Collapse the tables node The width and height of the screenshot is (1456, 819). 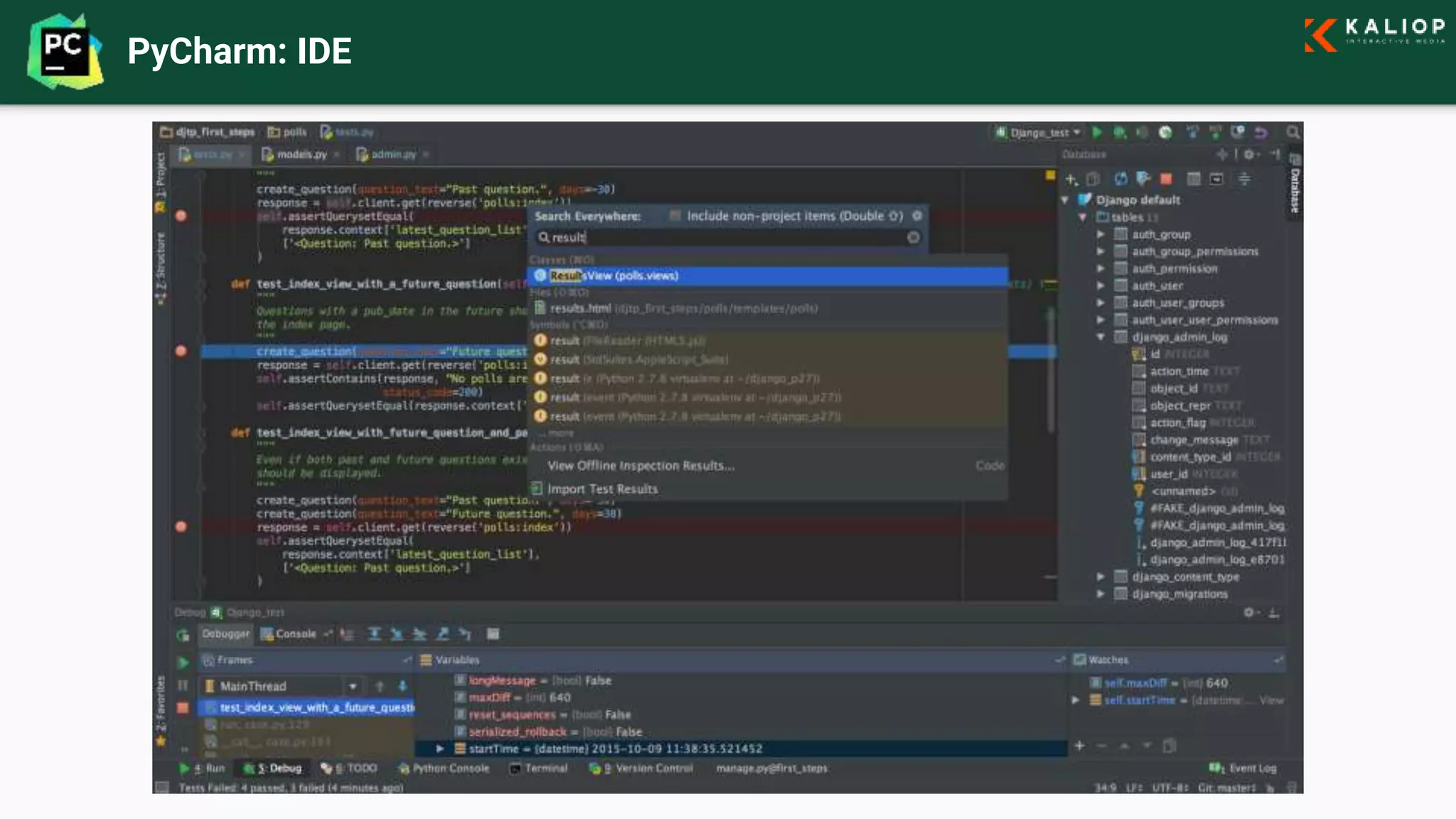[1083, 218]
